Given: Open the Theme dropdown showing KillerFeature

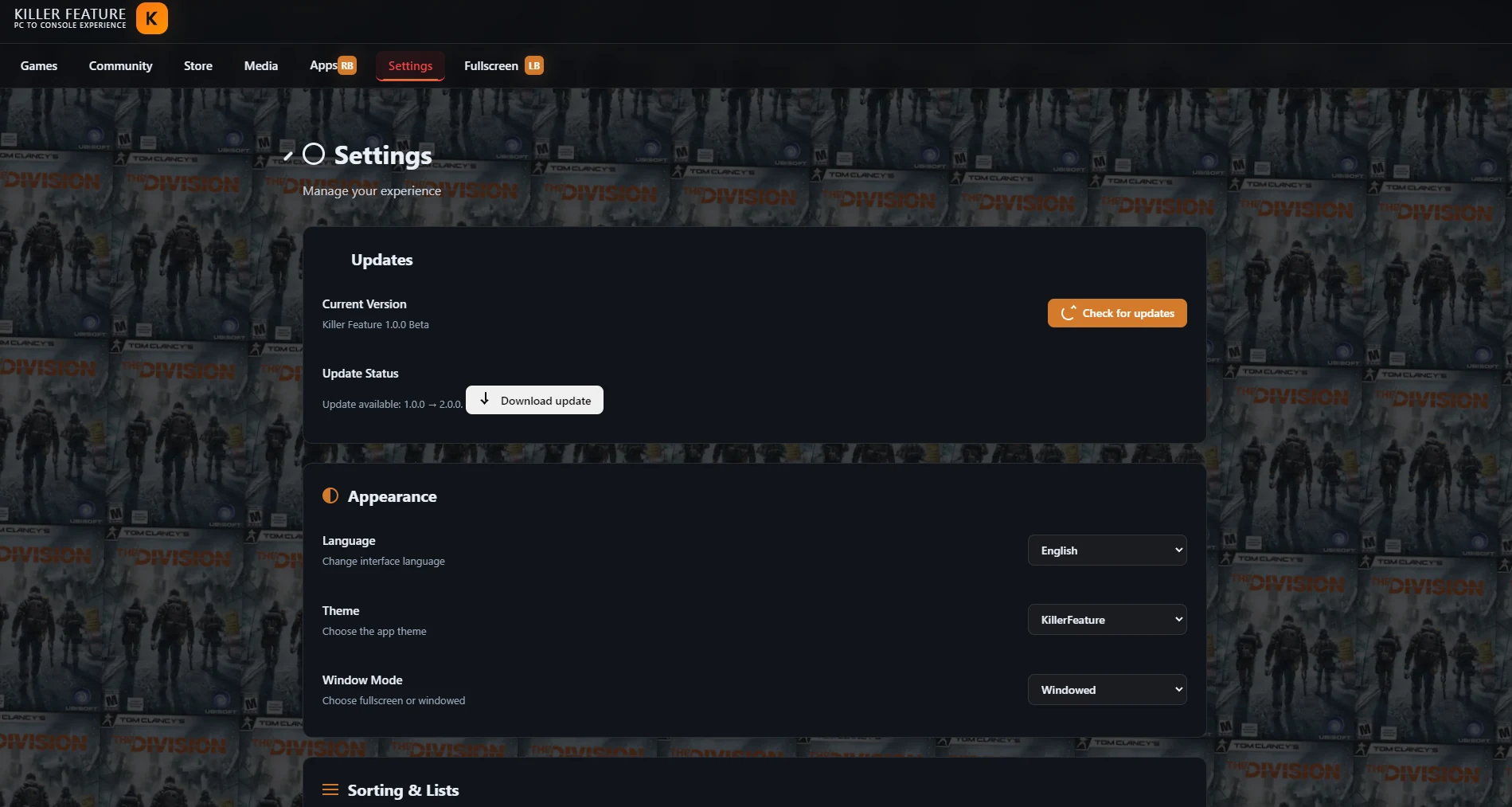Looking at the screenshot, I should coord(1108,620).
